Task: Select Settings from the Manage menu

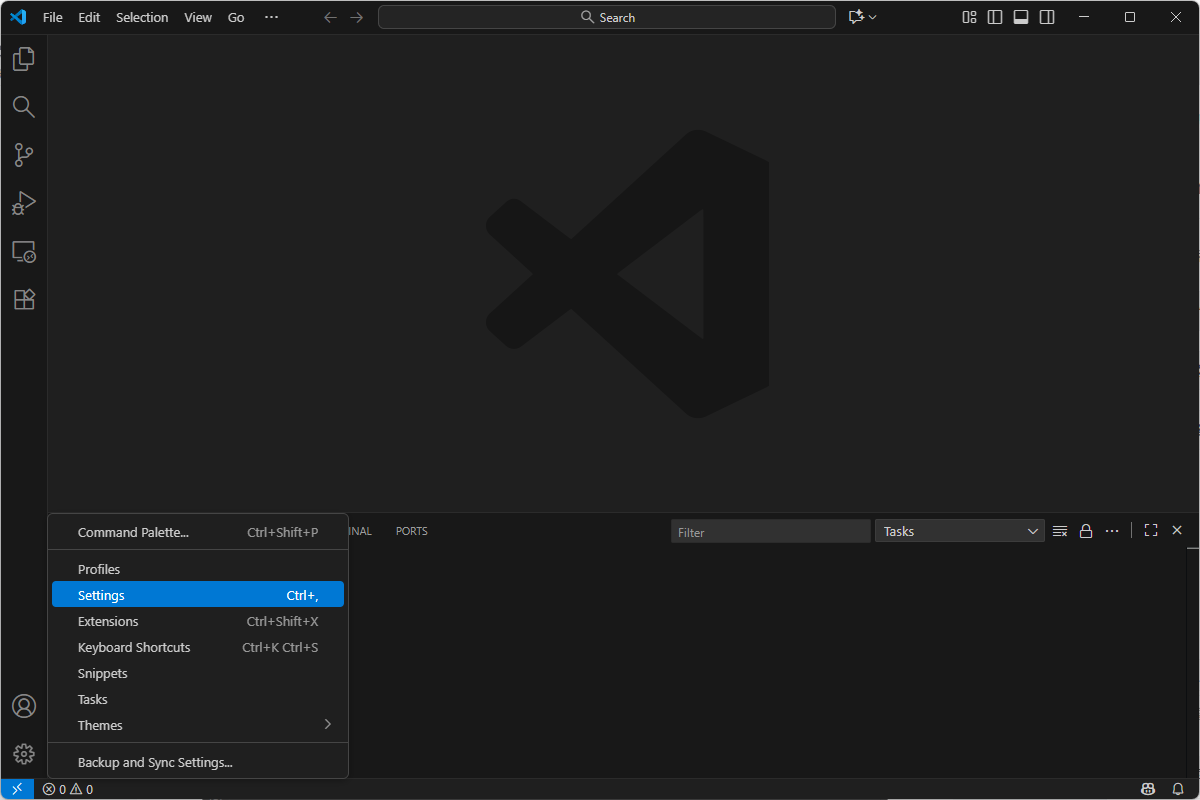Action: pyautogui.click(x=198, y=595)
